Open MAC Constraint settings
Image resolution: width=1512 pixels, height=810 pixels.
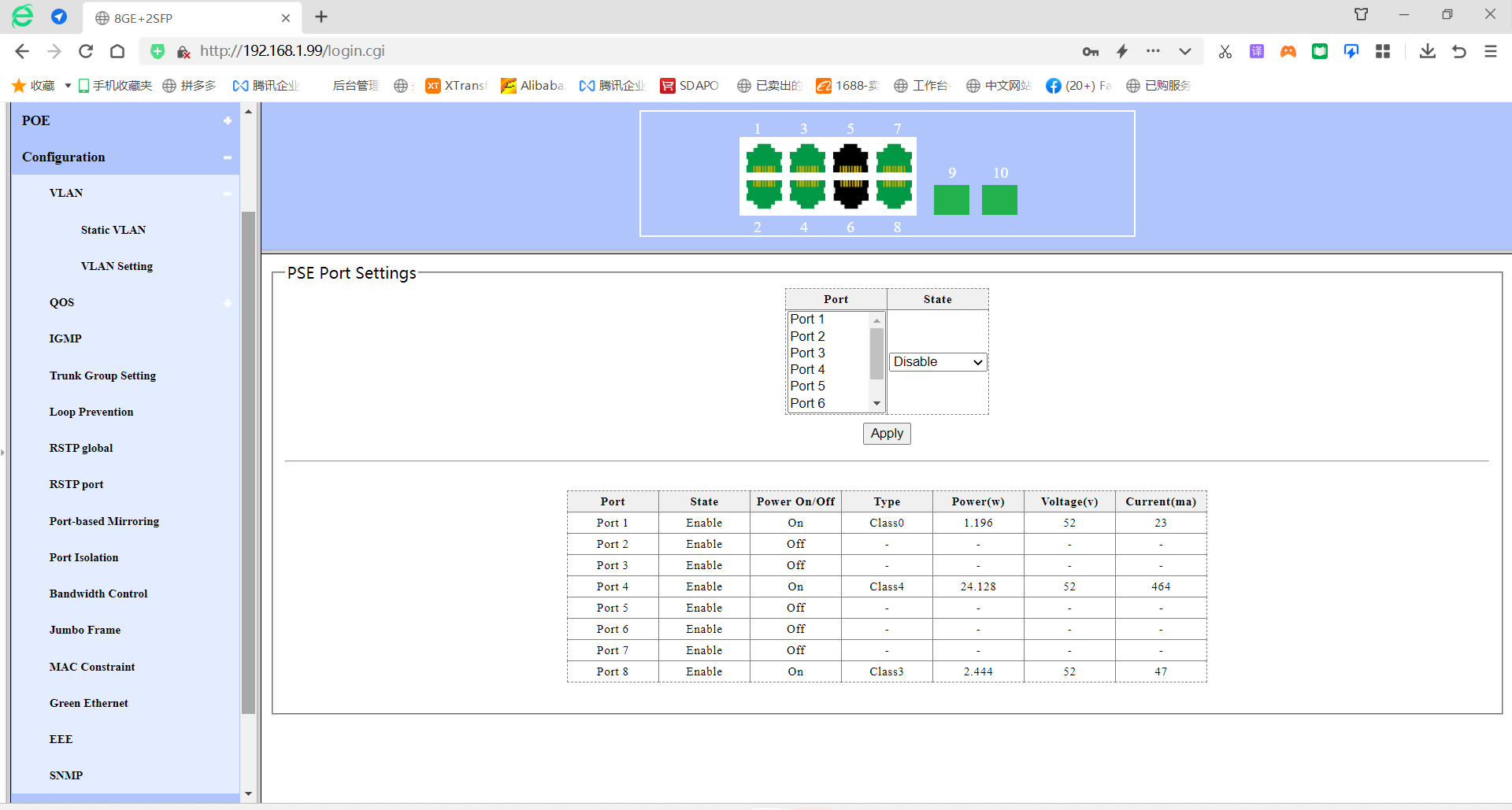coord(92,667)
